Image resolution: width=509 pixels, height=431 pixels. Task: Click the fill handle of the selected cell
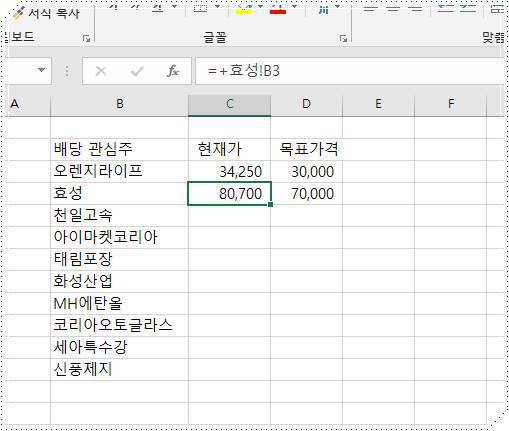[270, 204]
